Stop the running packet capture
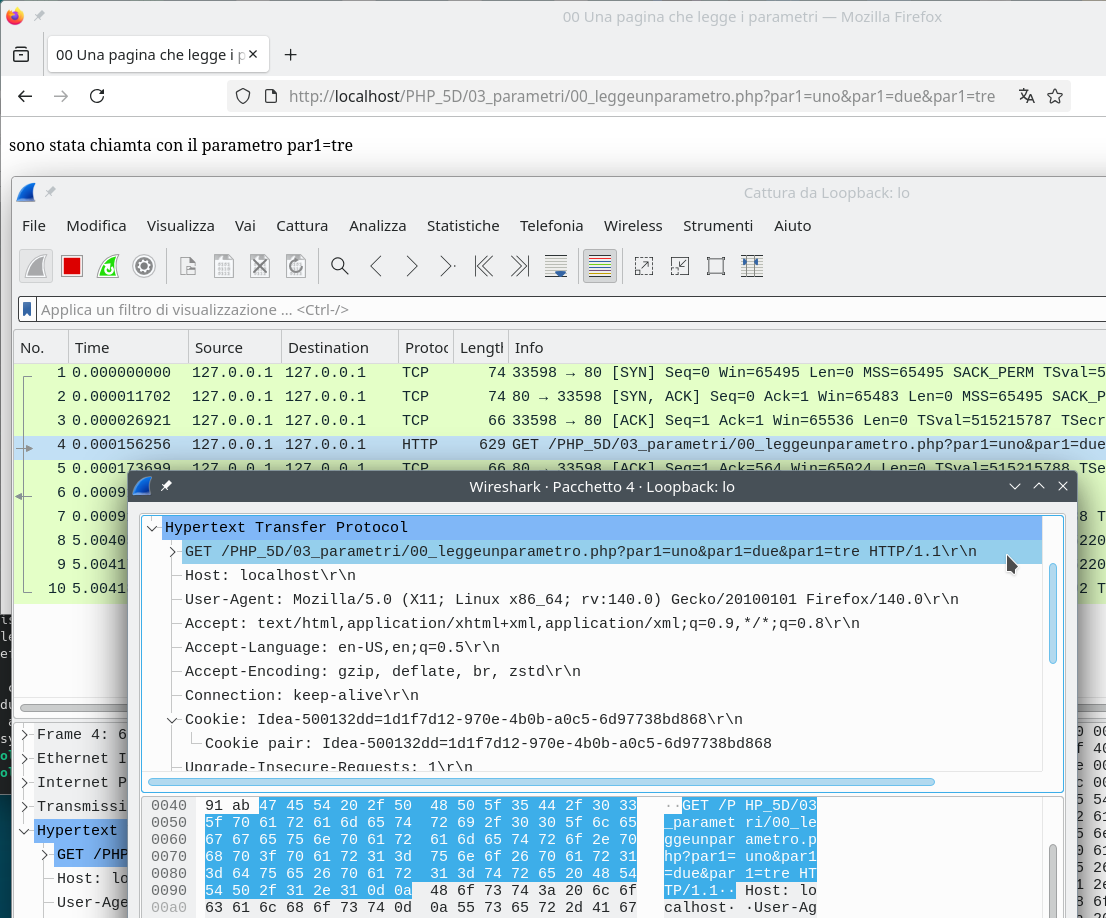The height and width of the screenshot is (918, 1106). coord(71,266)
